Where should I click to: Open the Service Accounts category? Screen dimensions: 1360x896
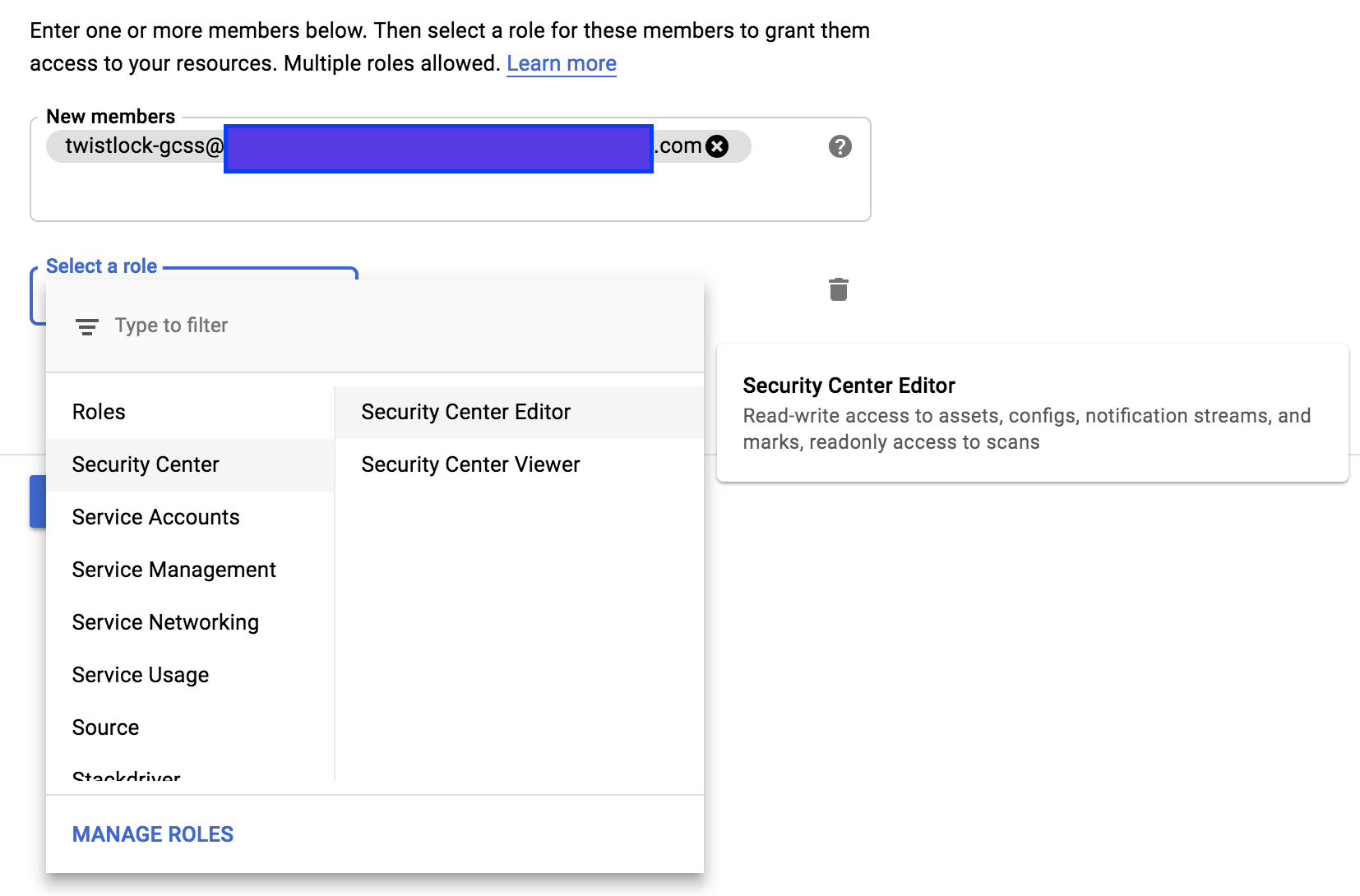pos(190,517)
